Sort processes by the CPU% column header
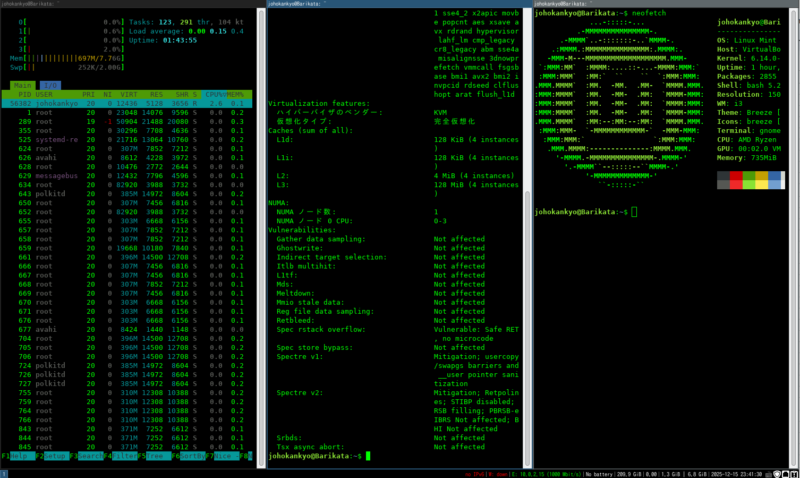 coord(215,94)
